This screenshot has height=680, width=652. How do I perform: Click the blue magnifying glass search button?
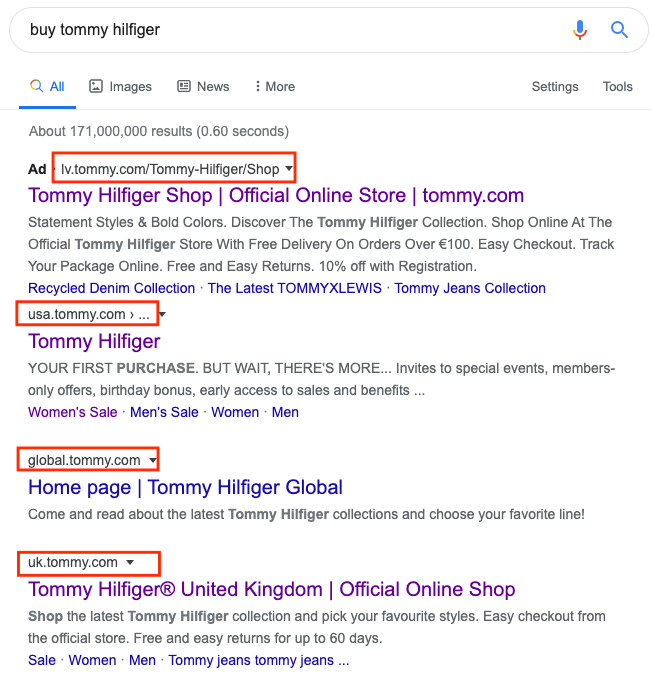tap(619, 30)
